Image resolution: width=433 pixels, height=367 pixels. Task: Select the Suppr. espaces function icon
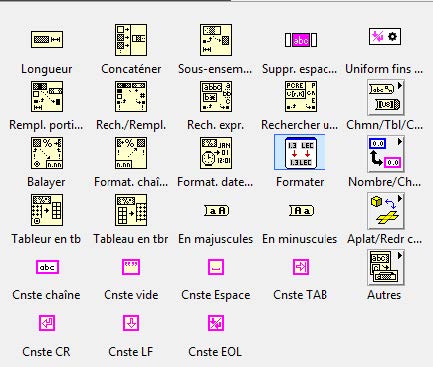[301, 40]
